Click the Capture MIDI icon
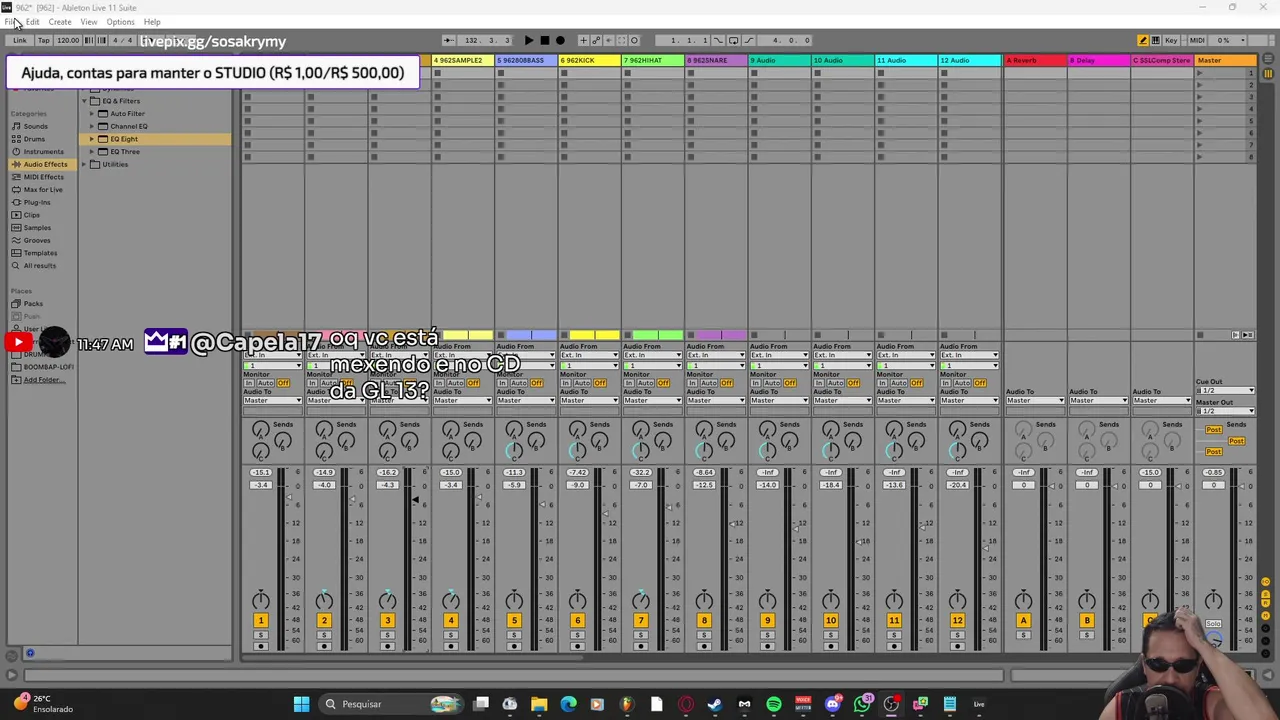This screenshot has width=1280, height=720. pos(621,40)
